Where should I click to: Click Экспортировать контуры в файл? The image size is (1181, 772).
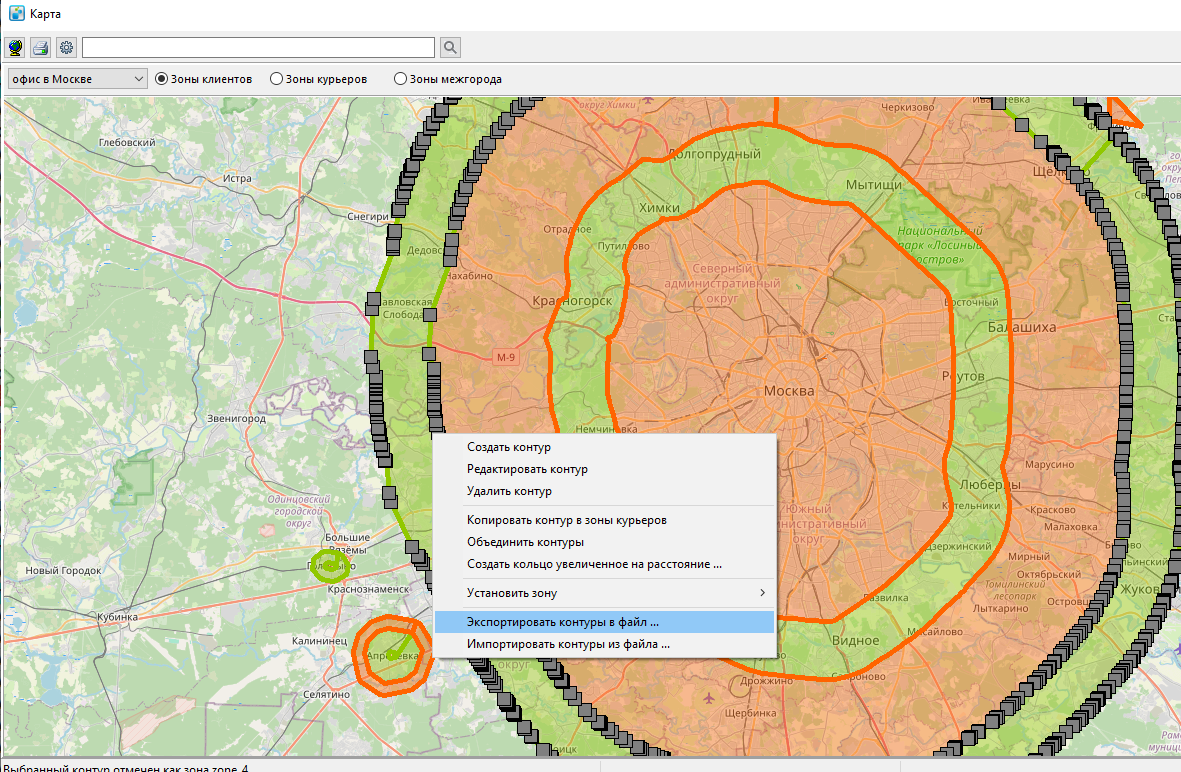[562, 622]
